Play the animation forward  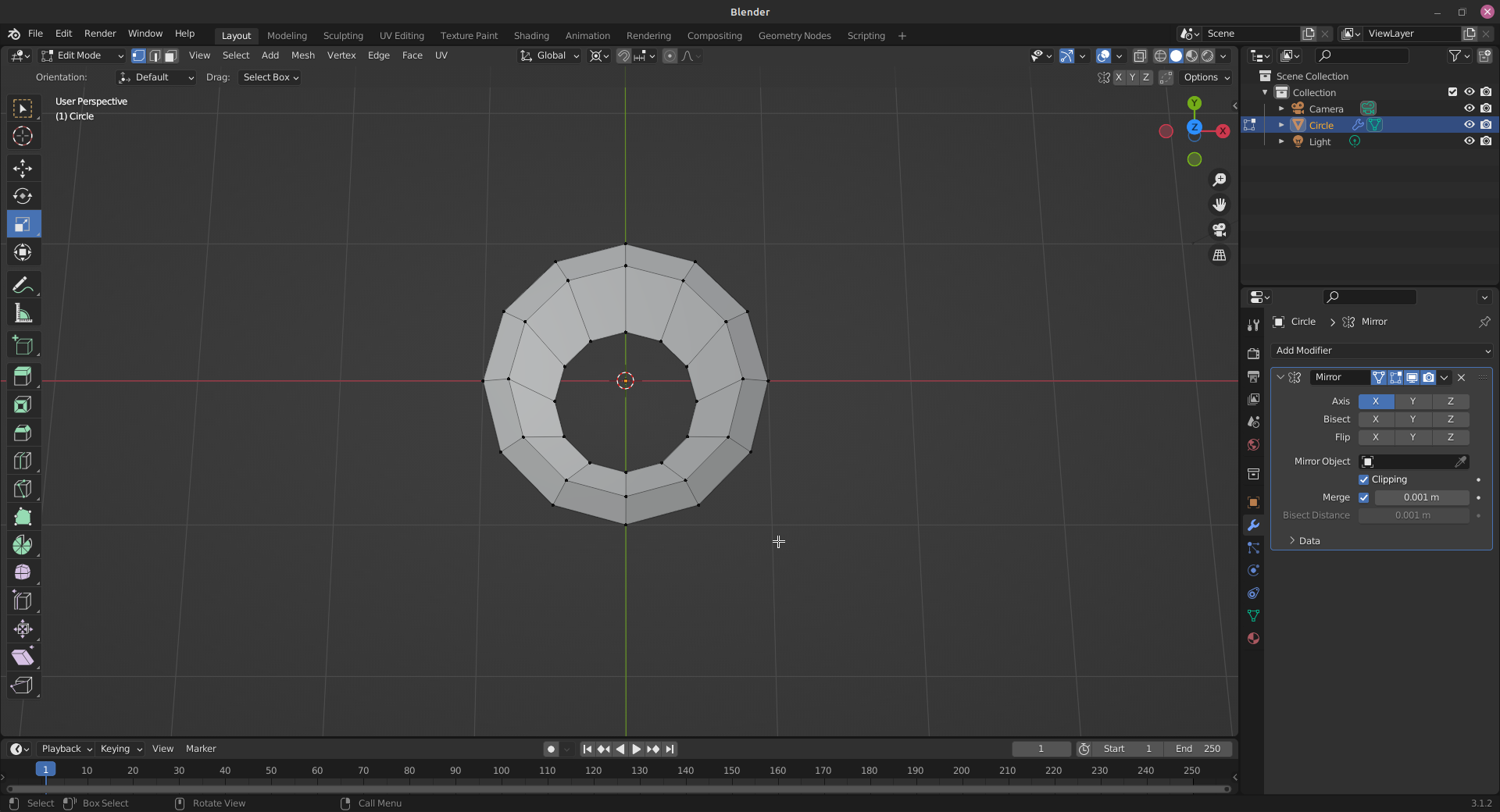pyautogui.click(x=636, y=749)
